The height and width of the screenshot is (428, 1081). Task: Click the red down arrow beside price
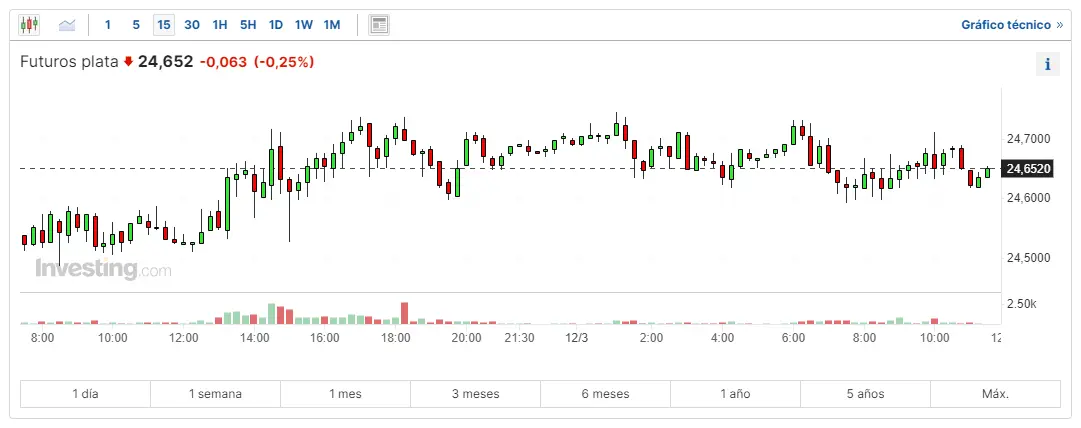[x=128, y=62]
